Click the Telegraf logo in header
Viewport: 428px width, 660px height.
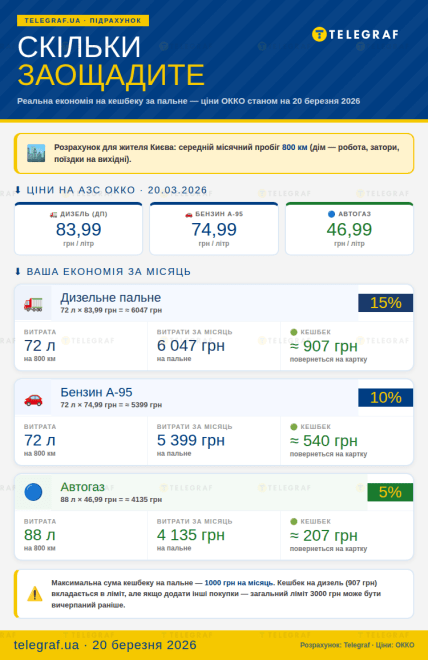click(355, 35)
